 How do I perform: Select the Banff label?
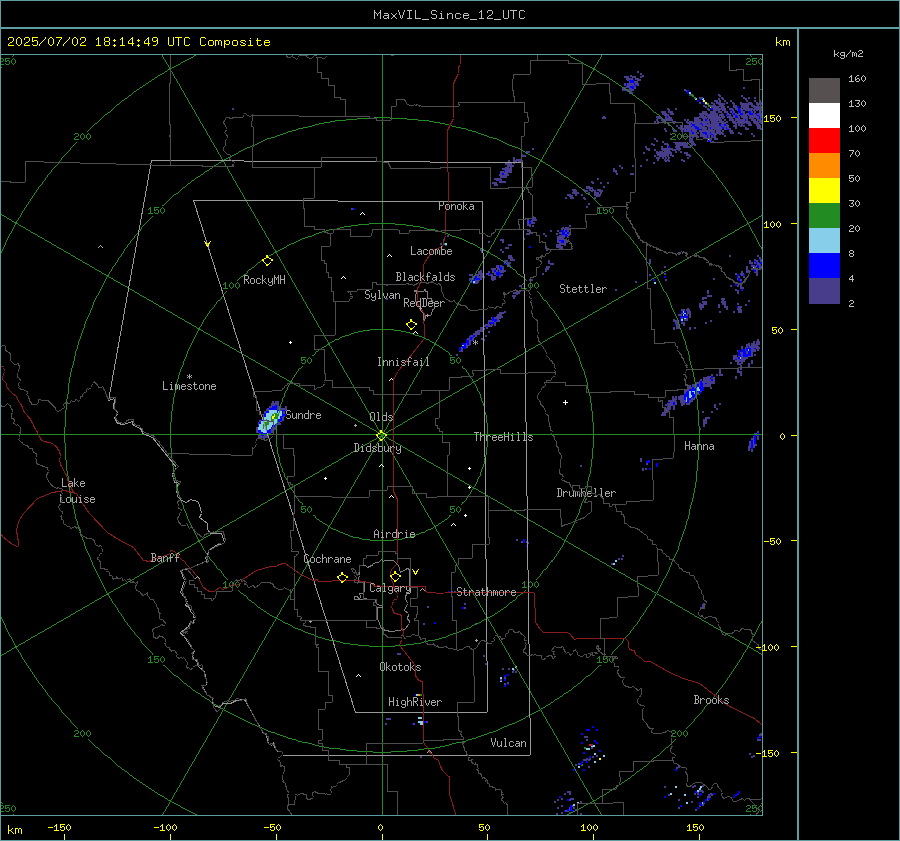[x=165, y=558]
